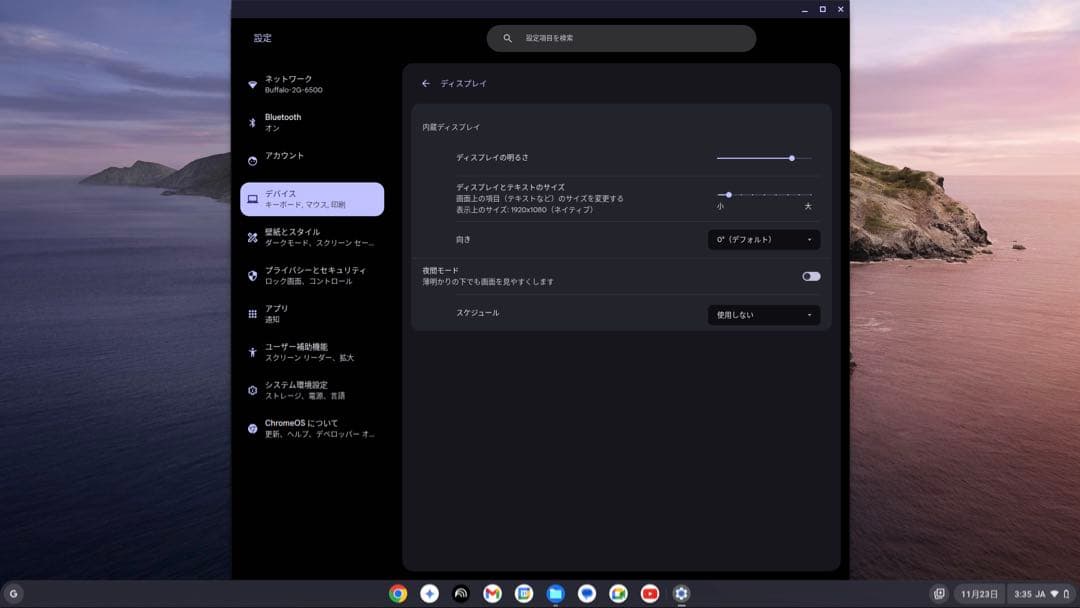Viewport: 1080px width, 608px height.
Task: Open Gmail from the shelf
Action: pyautogui.click(x=492, y=593)
